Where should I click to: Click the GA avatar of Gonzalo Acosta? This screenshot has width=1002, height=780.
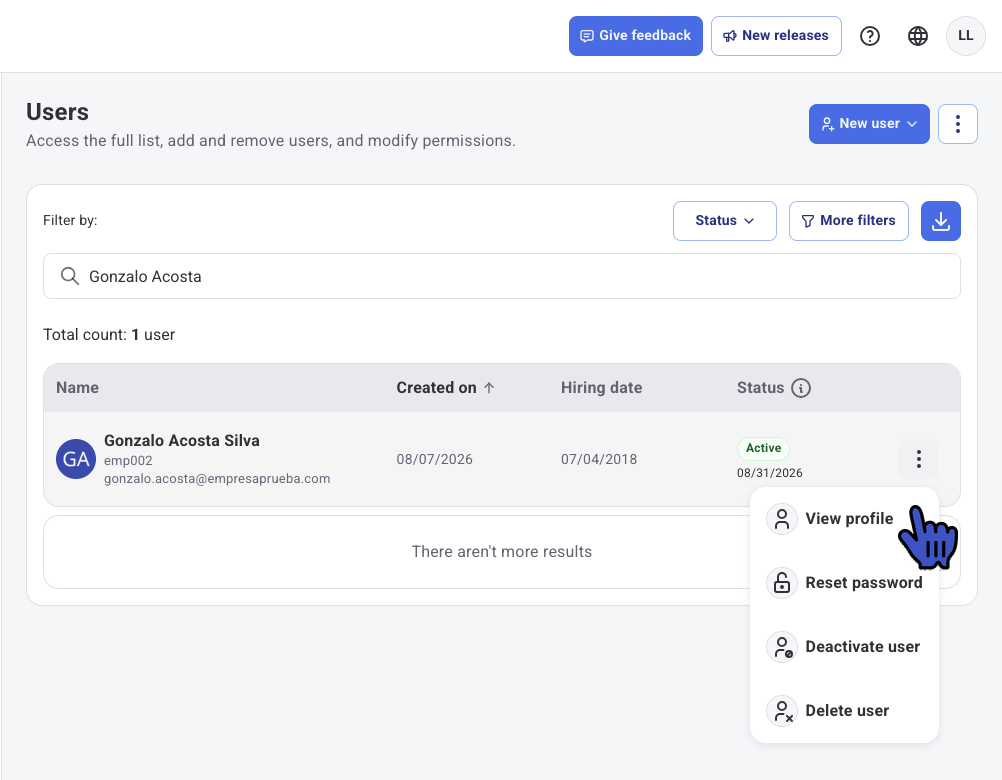click(x=76, y=459)
